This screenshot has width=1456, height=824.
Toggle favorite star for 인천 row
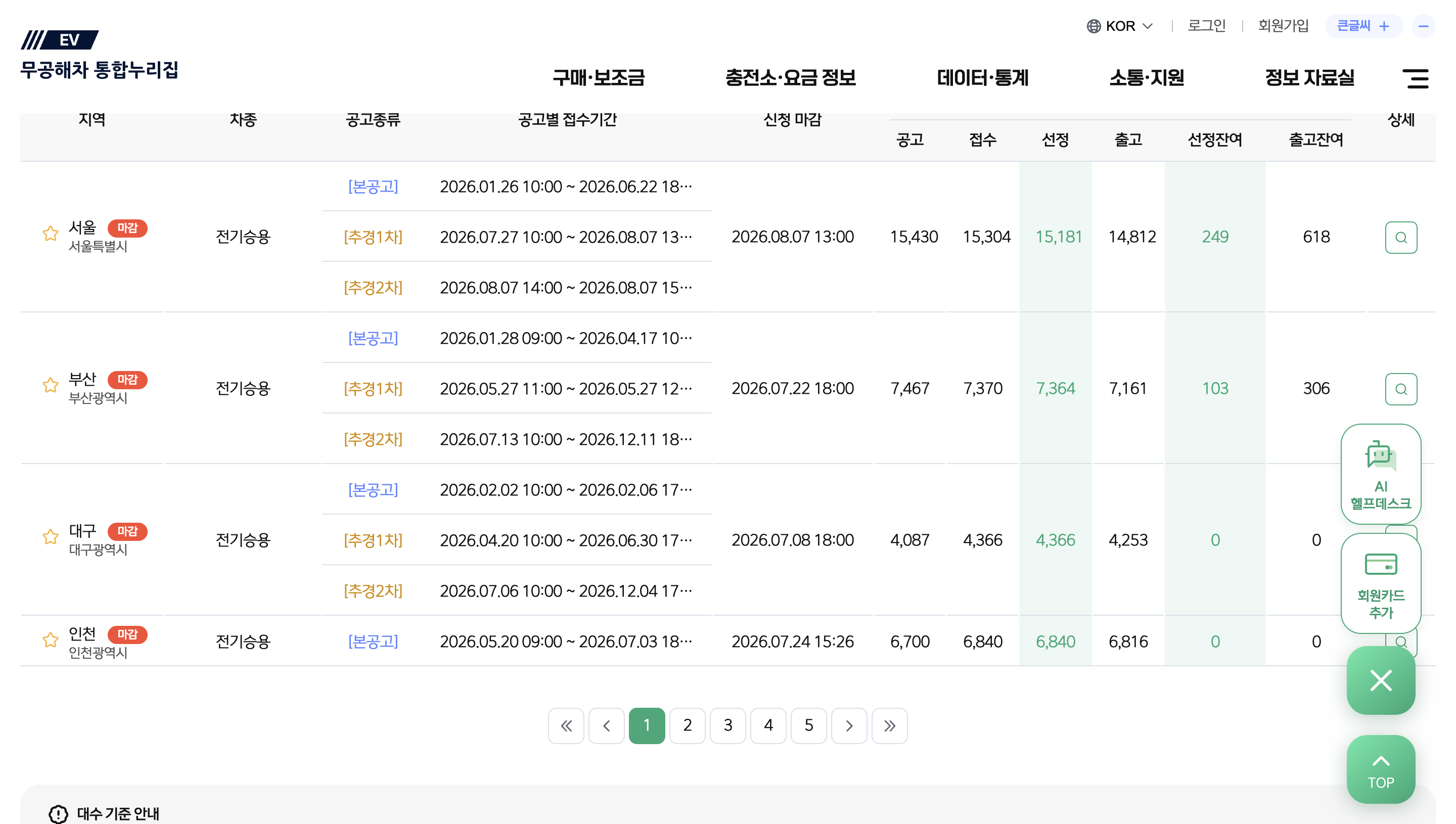51,639
